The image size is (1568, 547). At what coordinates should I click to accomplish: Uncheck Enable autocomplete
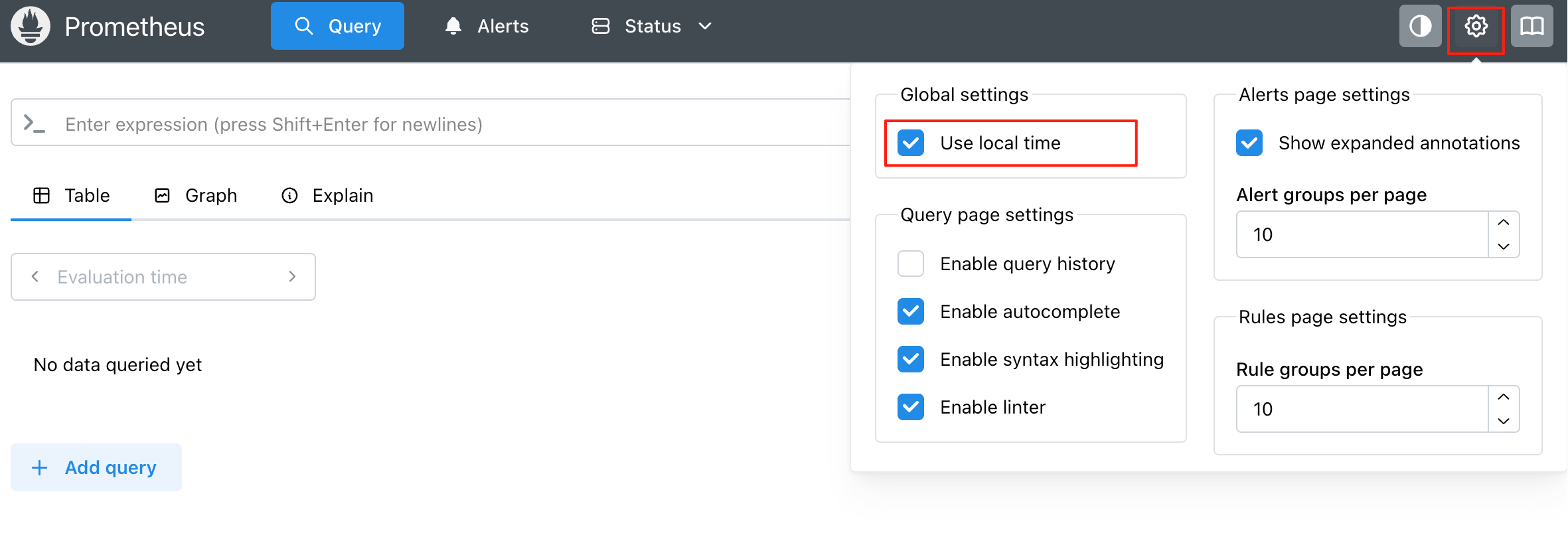[x=911, y=312]
